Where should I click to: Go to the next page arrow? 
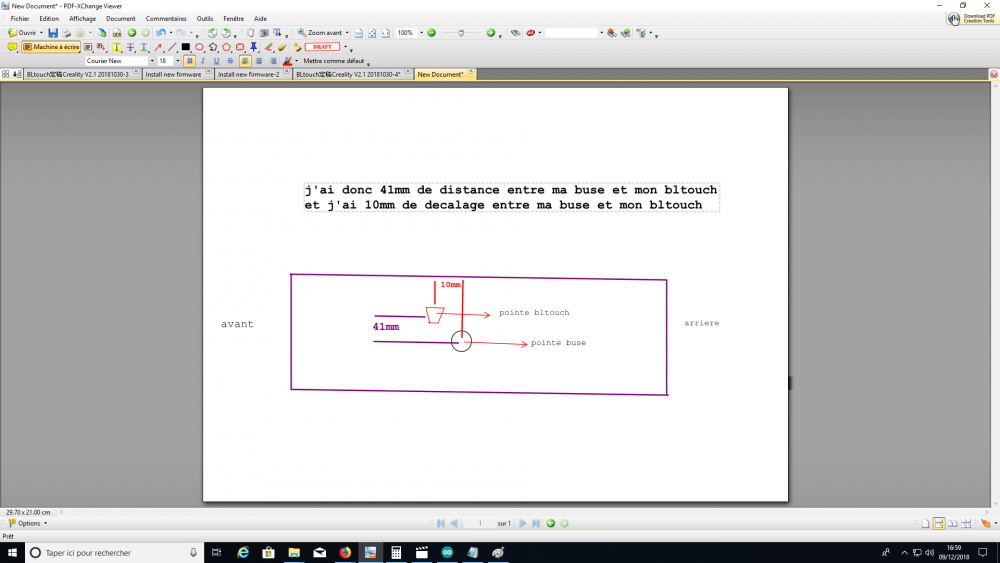522,523
